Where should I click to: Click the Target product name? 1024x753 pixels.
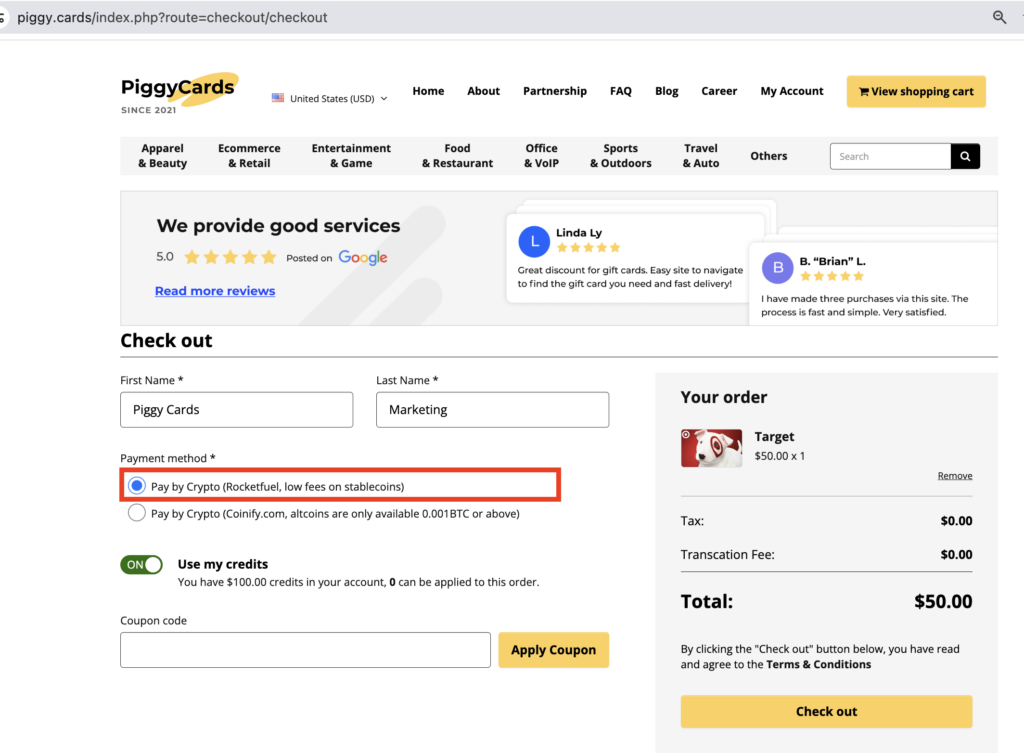coord(774,436)
